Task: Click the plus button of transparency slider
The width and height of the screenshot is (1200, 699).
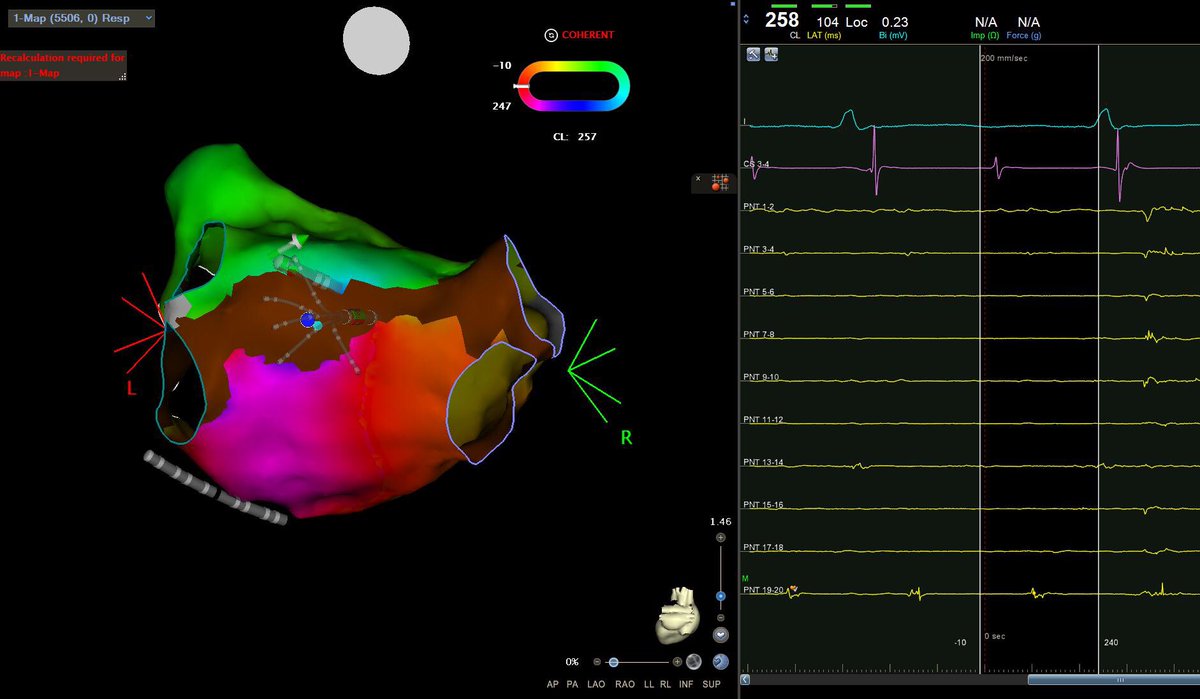Action: click(x=677, y=662)
